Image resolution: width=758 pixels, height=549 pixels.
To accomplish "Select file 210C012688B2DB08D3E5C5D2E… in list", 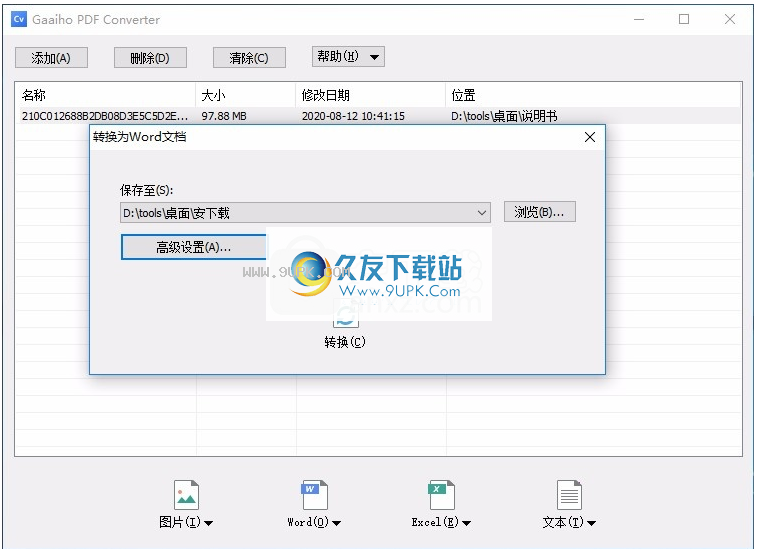I will pos(105,116).
